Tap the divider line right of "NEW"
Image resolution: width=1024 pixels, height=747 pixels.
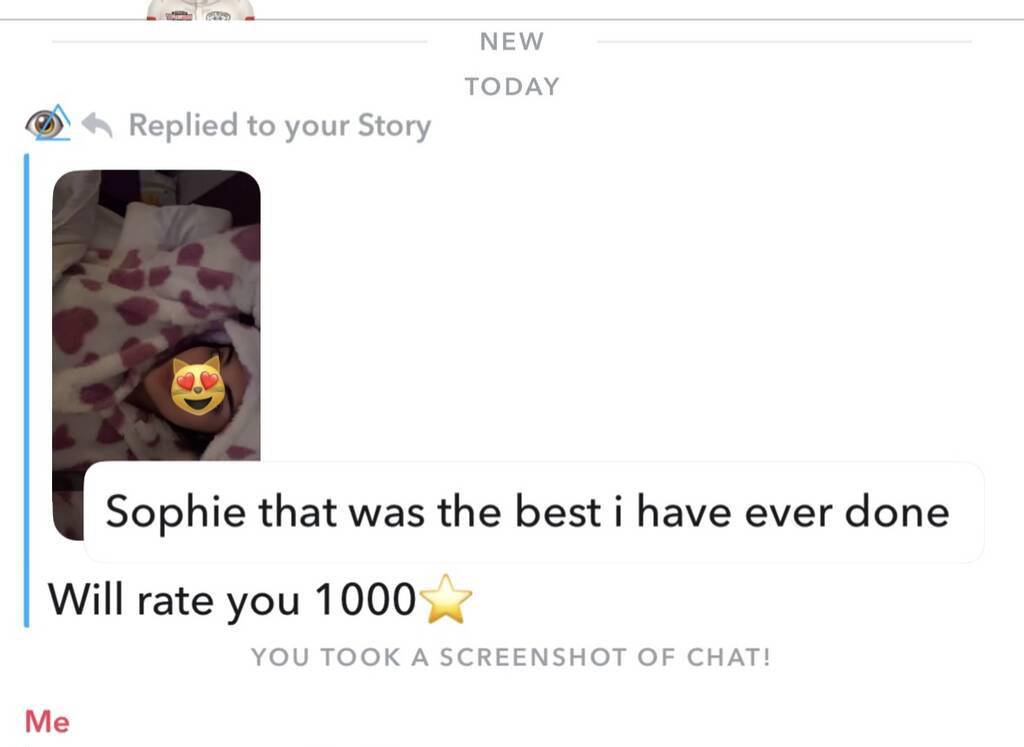[x=784, y=42]
